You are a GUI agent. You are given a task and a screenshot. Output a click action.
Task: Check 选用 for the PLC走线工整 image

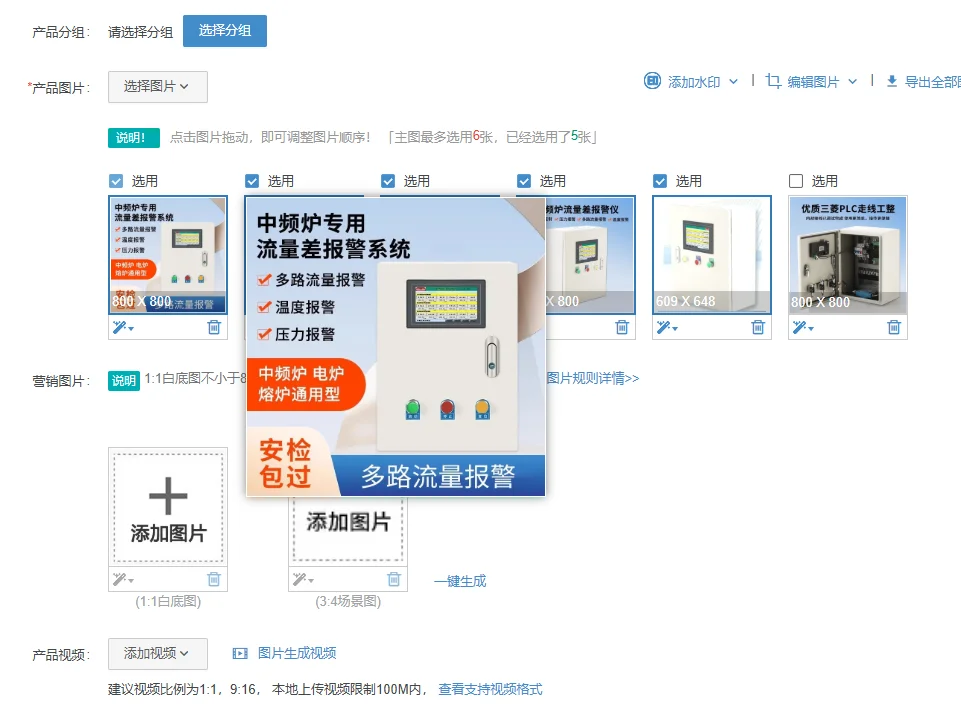click(796, 181)
